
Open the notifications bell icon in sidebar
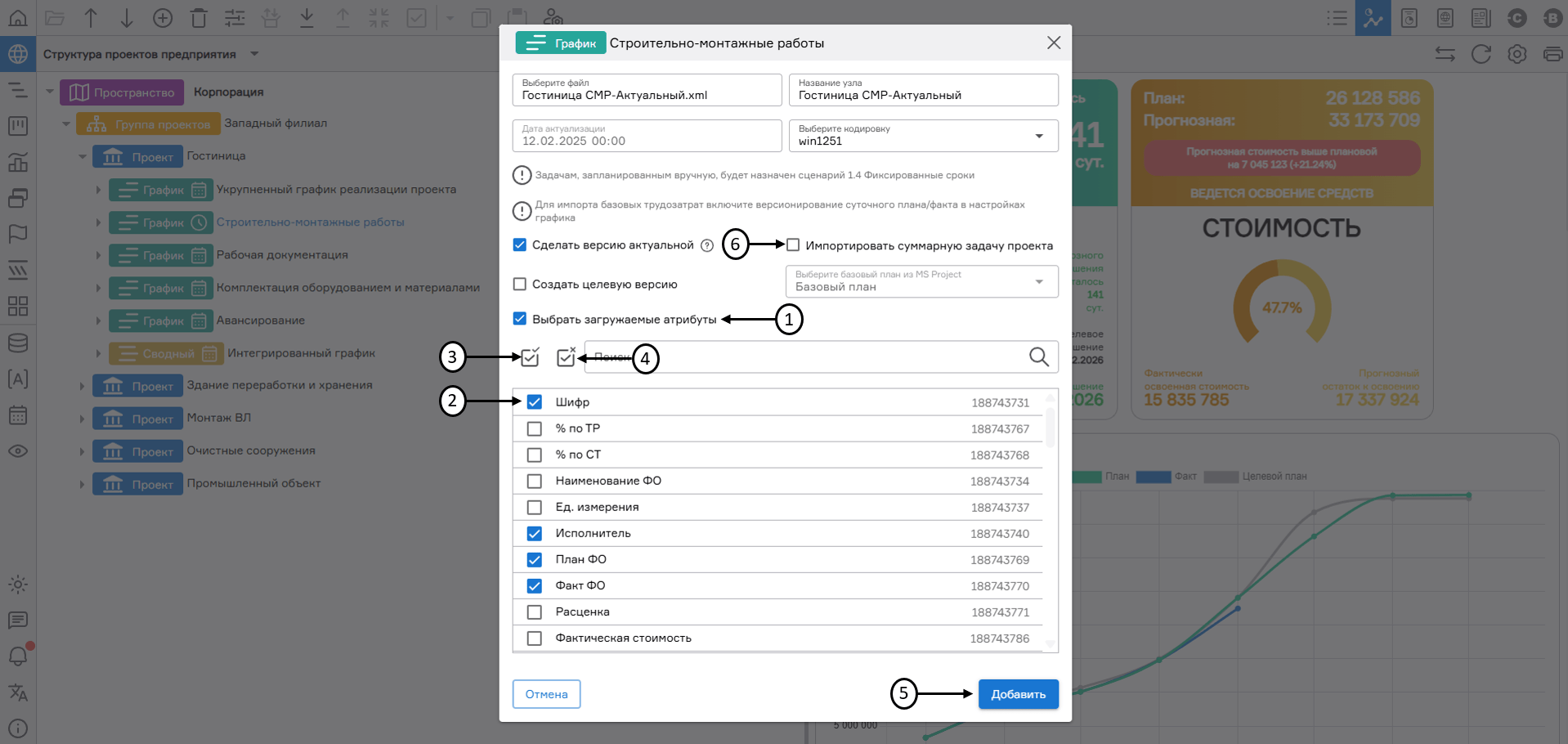pos(18,656)
